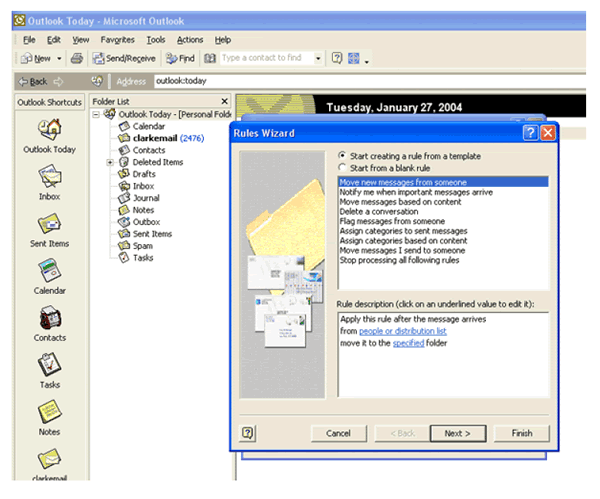Open the Edit menu
The height and width of the screenshot is (499, 600).
point(54,40)
